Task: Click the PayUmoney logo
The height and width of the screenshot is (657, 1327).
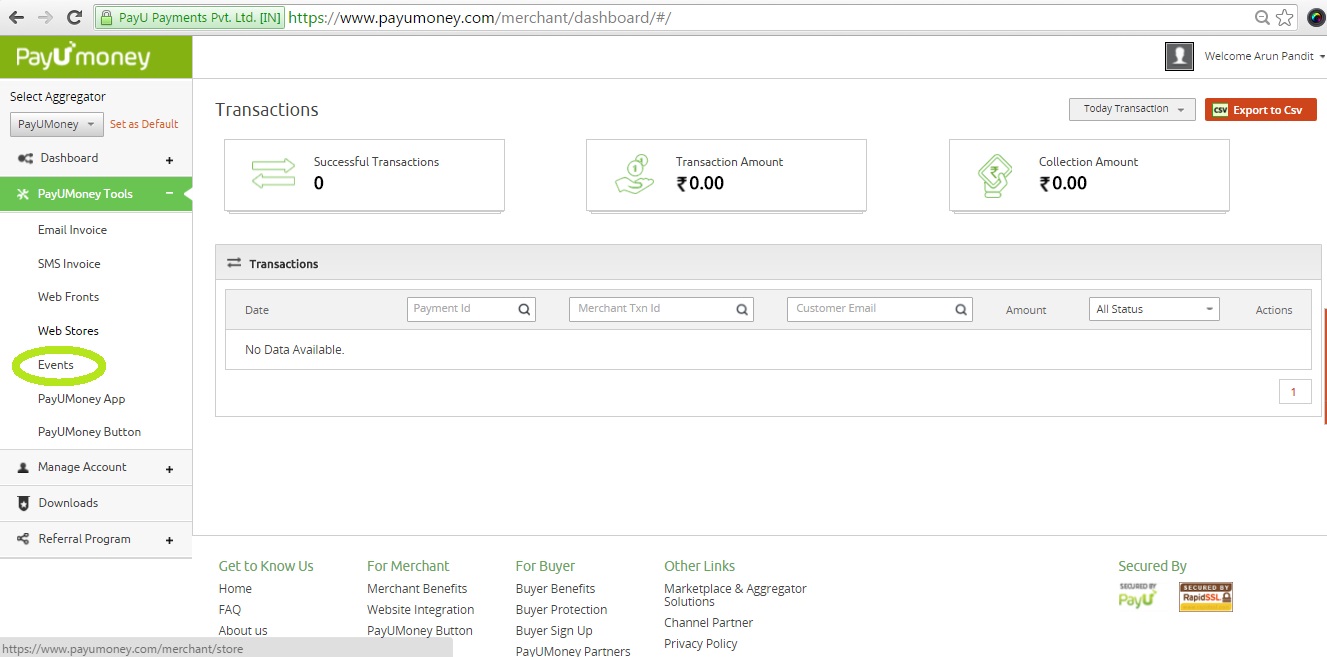Action: [83, 58]
